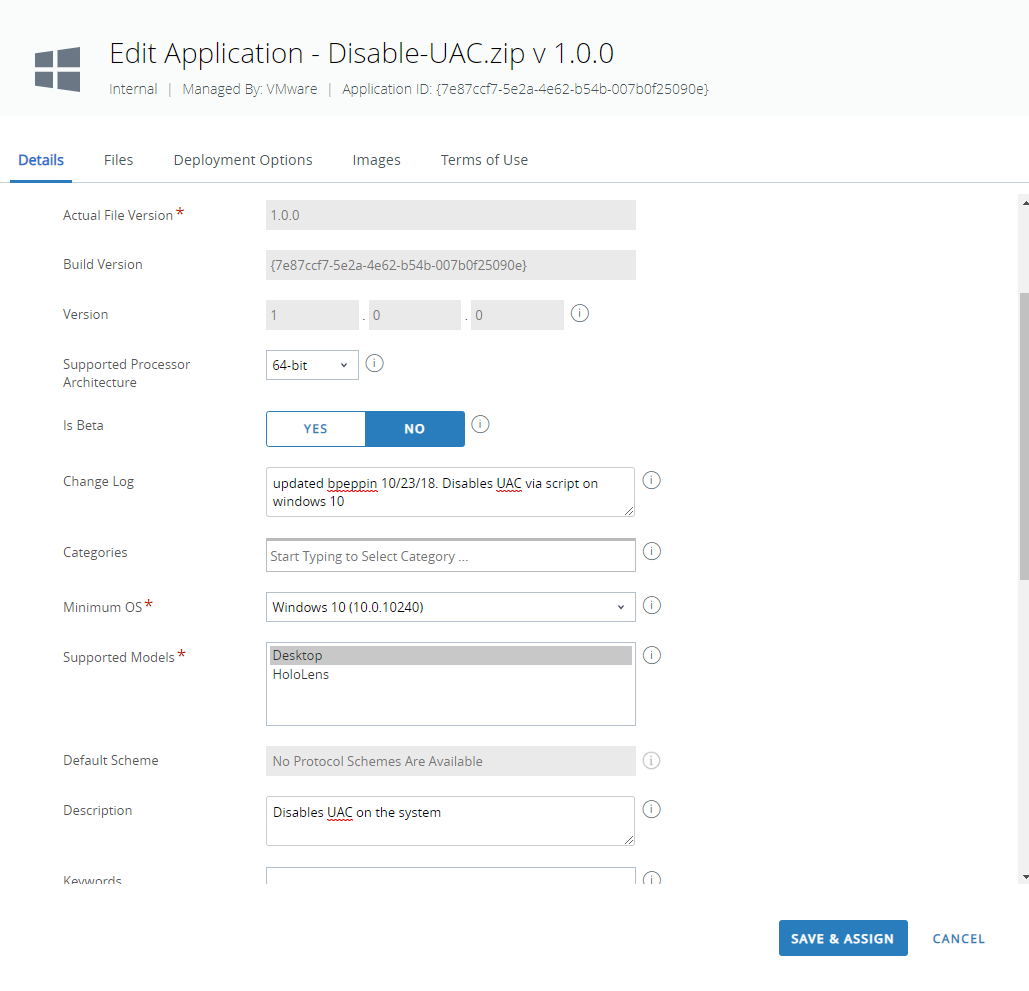Click info icon next to Version fields
This screenshot has width=1029, height=991.
580,314
